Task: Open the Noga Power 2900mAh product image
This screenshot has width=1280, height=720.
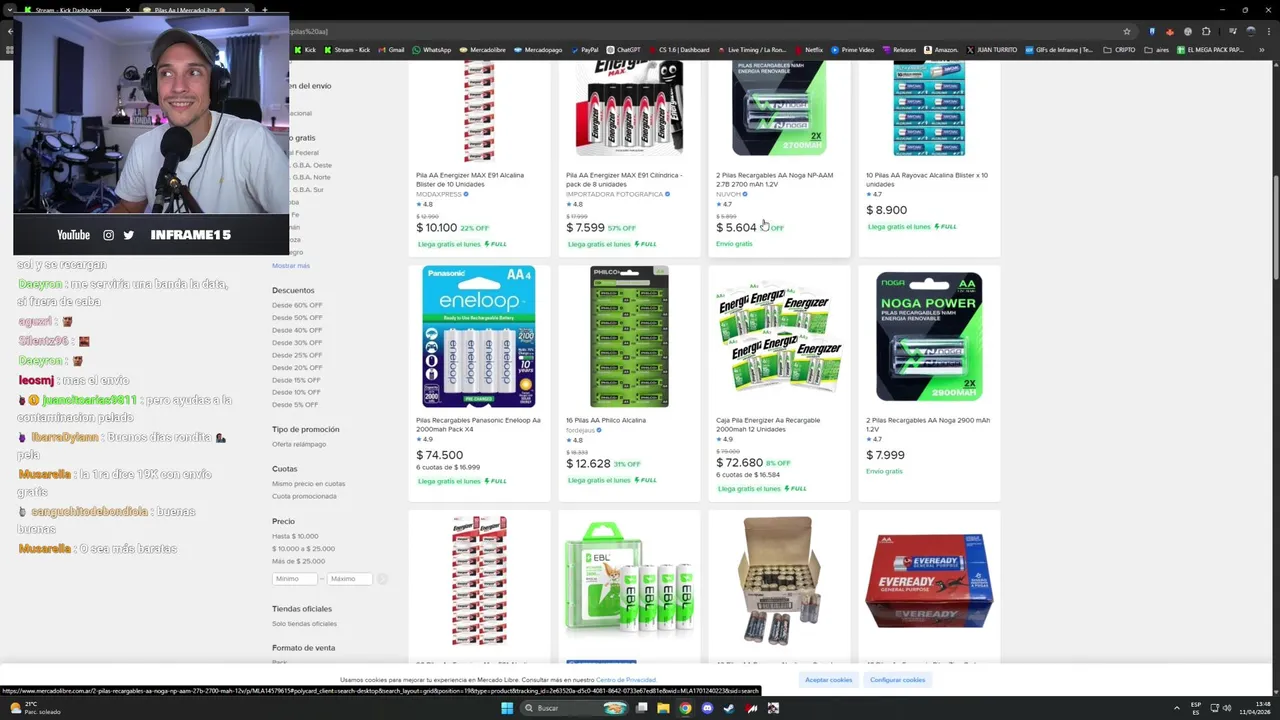Action: (x=929, y=337)
